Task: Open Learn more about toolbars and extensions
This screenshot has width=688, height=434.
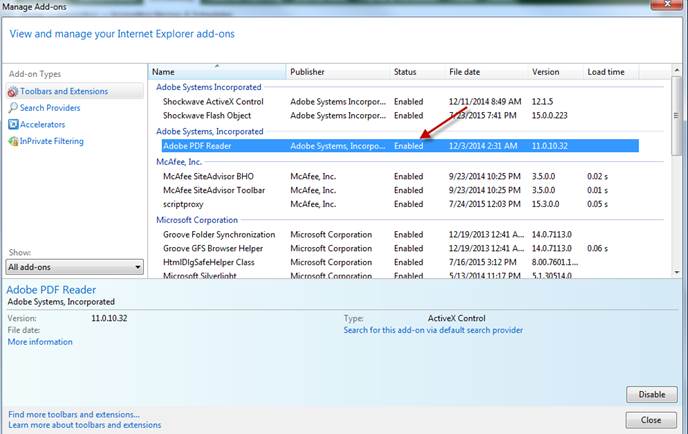Action: 84,425
